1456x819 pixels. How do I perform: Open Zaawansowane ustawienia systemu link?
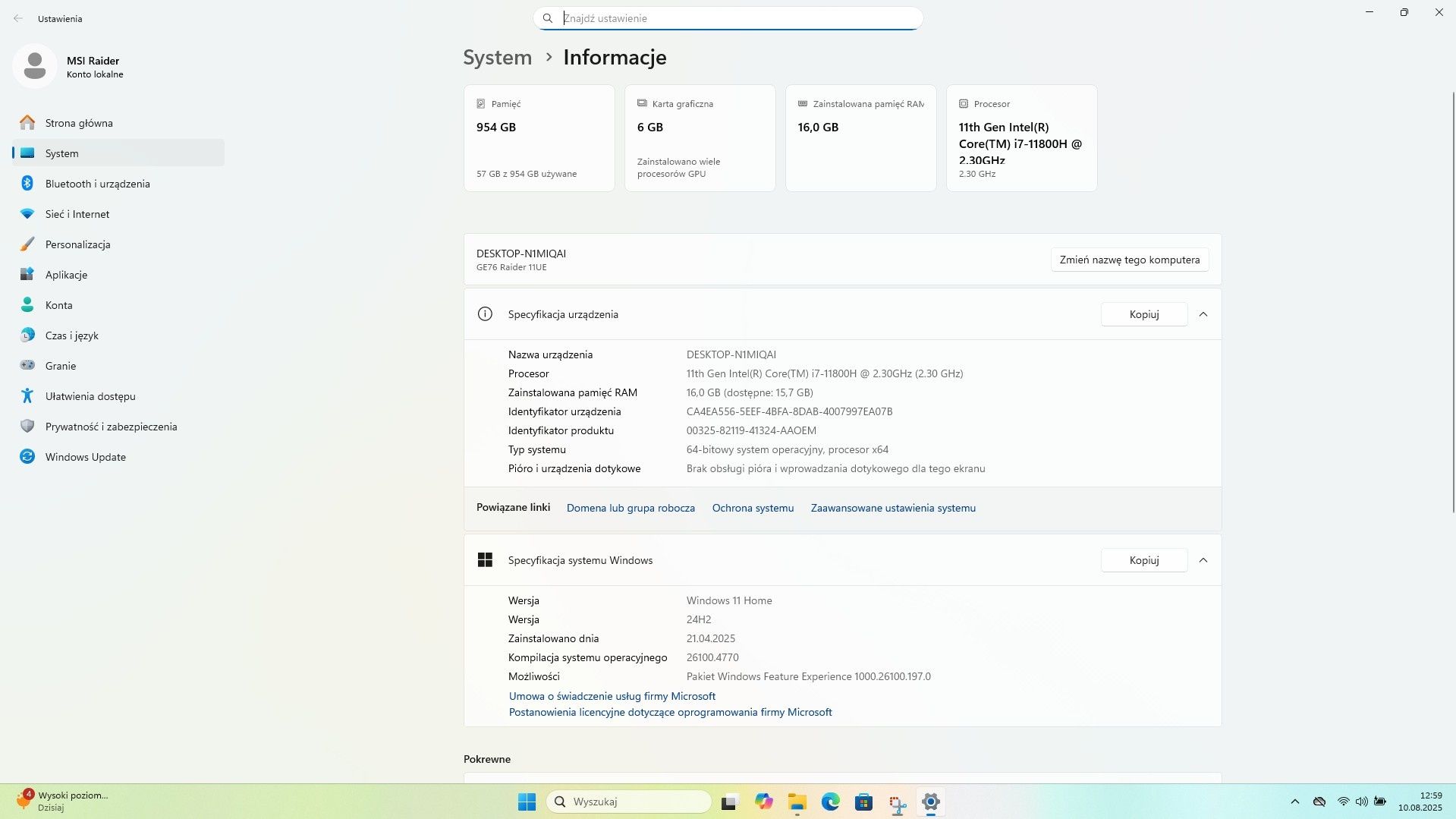point(893,509)
